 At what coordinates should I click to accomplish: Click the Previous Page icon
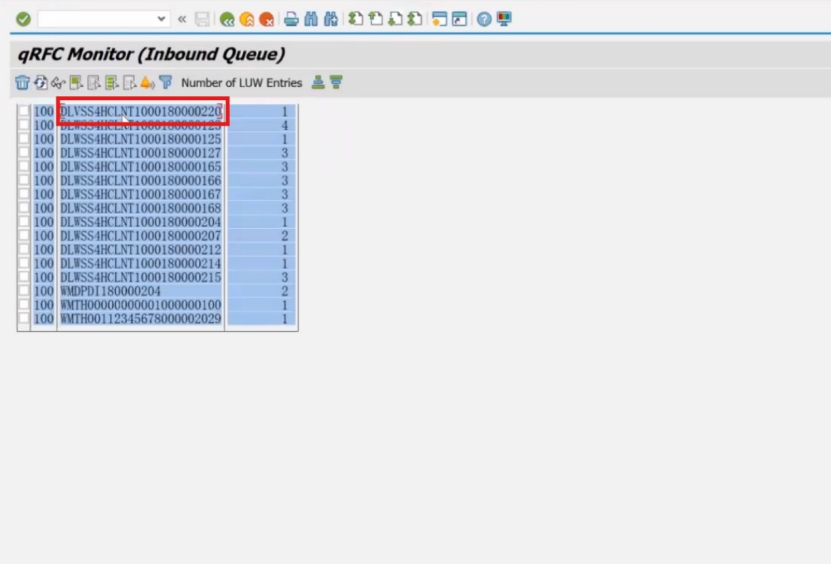click(376, 20)
